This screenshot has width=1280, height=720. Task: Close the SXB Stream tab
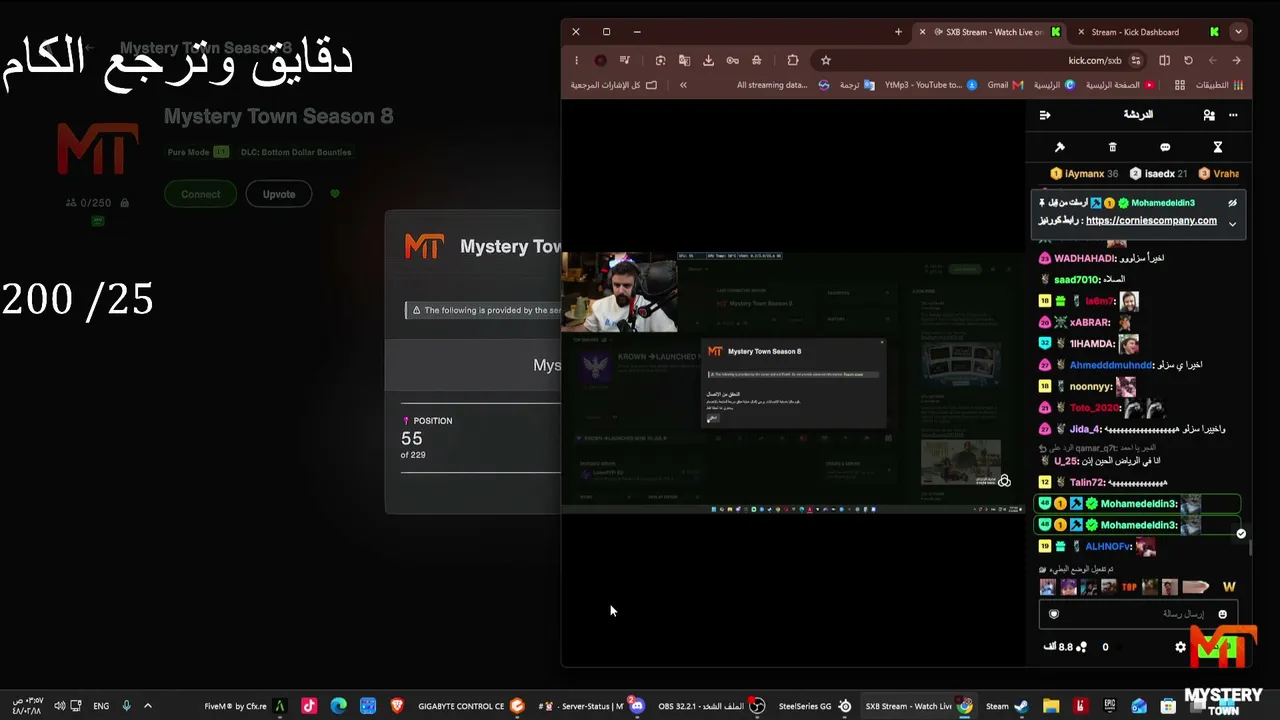(x=921, y=32)
